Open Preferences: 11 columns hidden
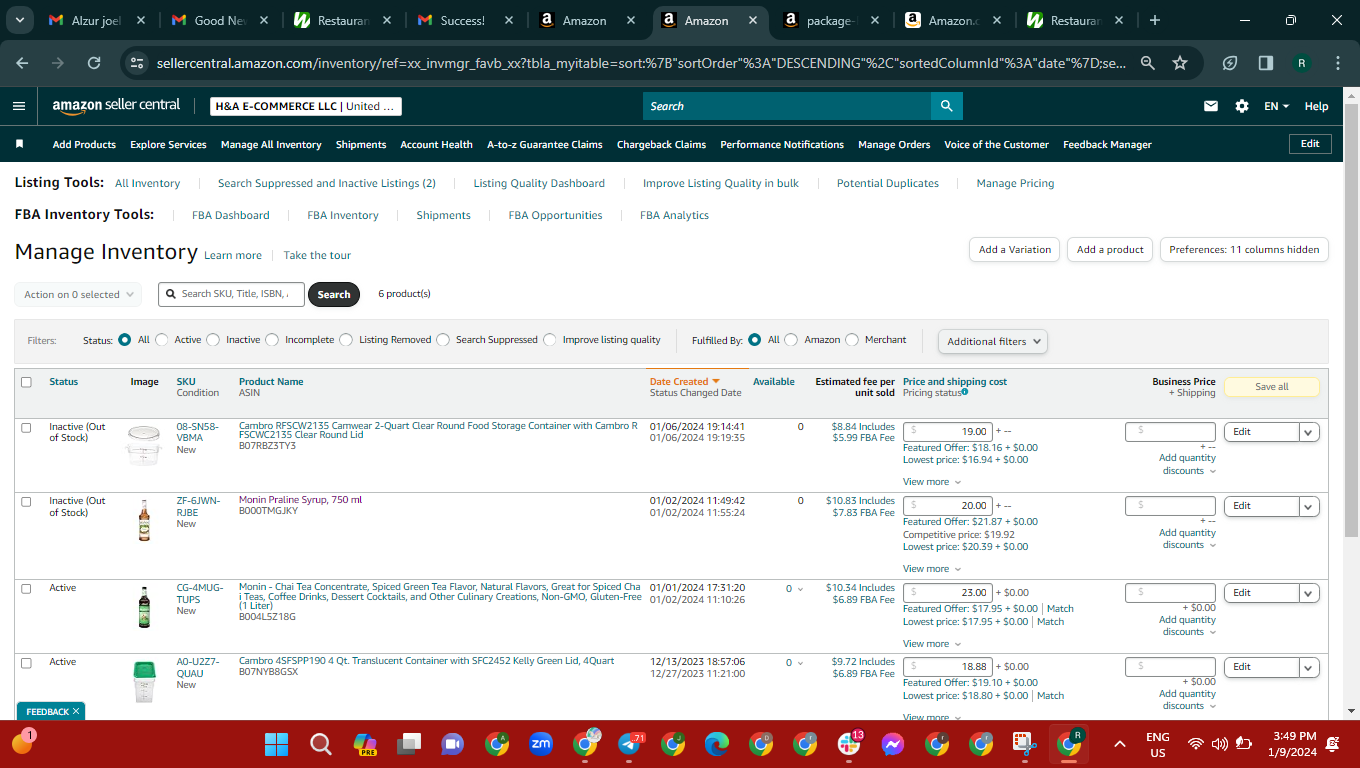 [x=1244, y=250]
